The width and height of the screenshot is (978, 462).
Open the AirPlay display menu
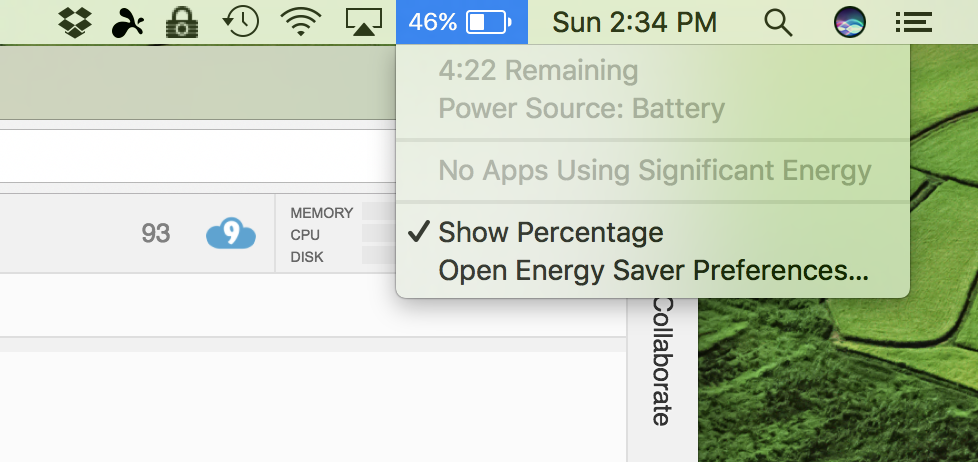(x=364, y=22)
